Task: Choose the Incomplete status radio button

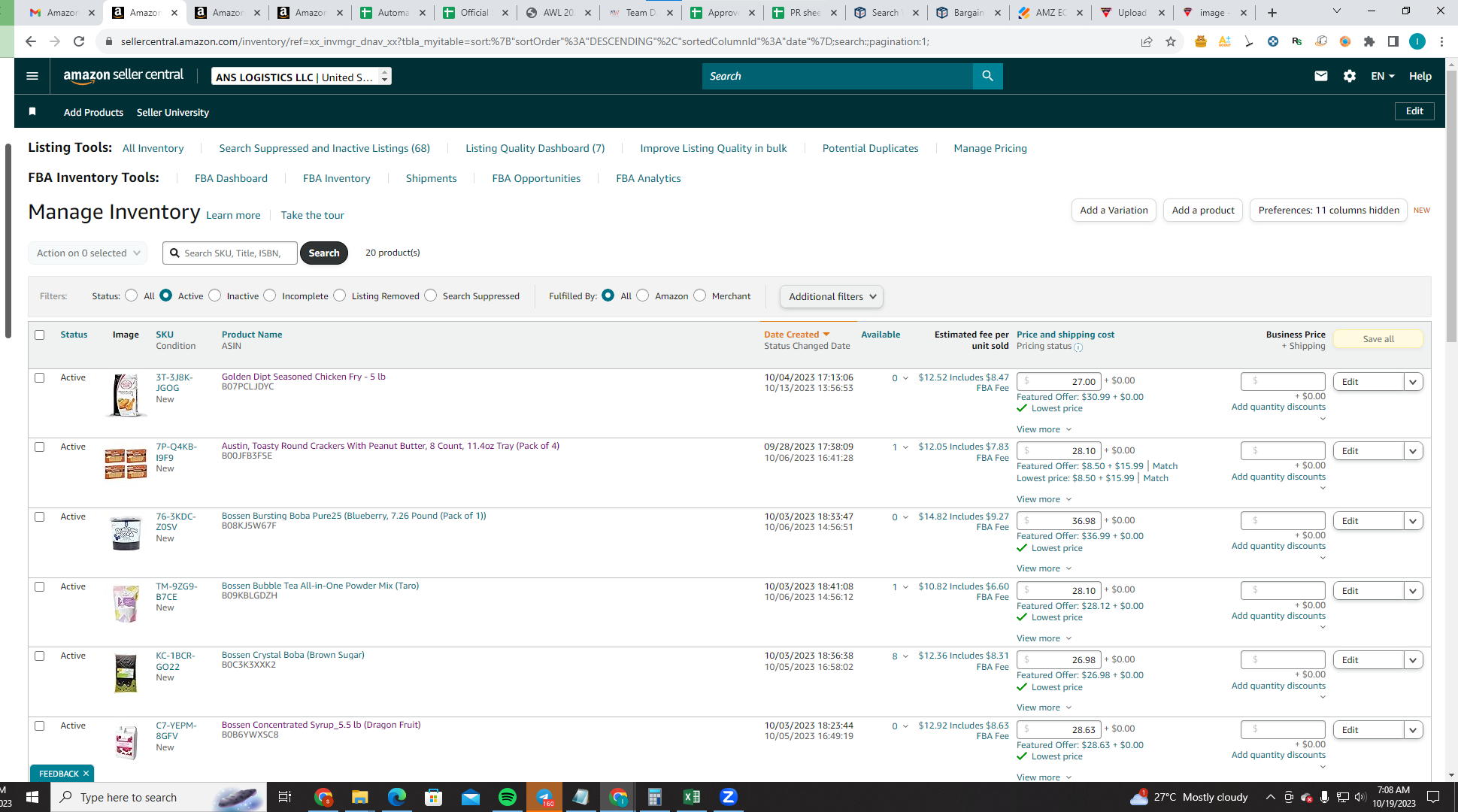Action: (270, 295)
